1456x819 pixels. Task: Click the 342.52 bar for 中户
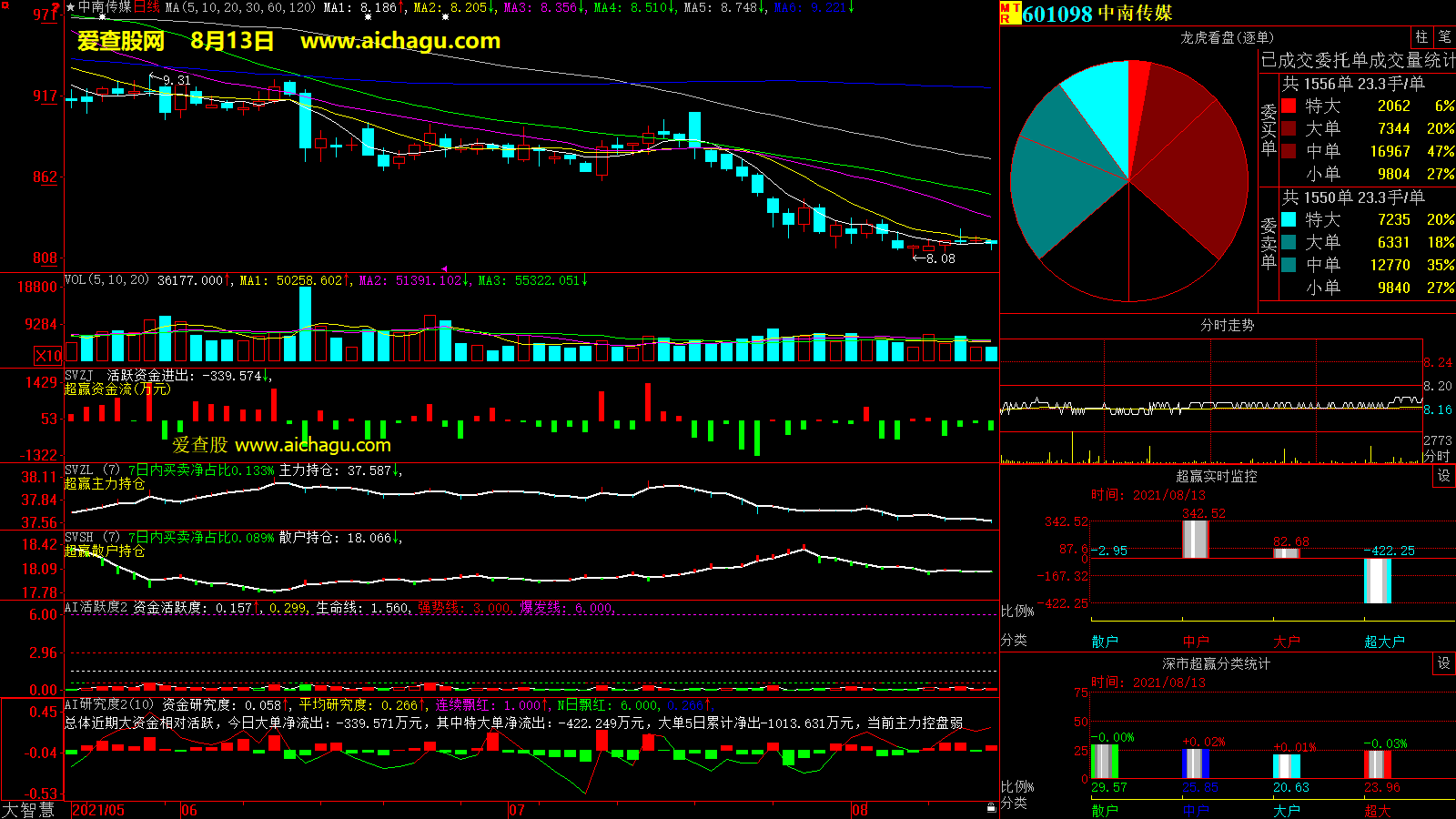(x=1195, y=539)
